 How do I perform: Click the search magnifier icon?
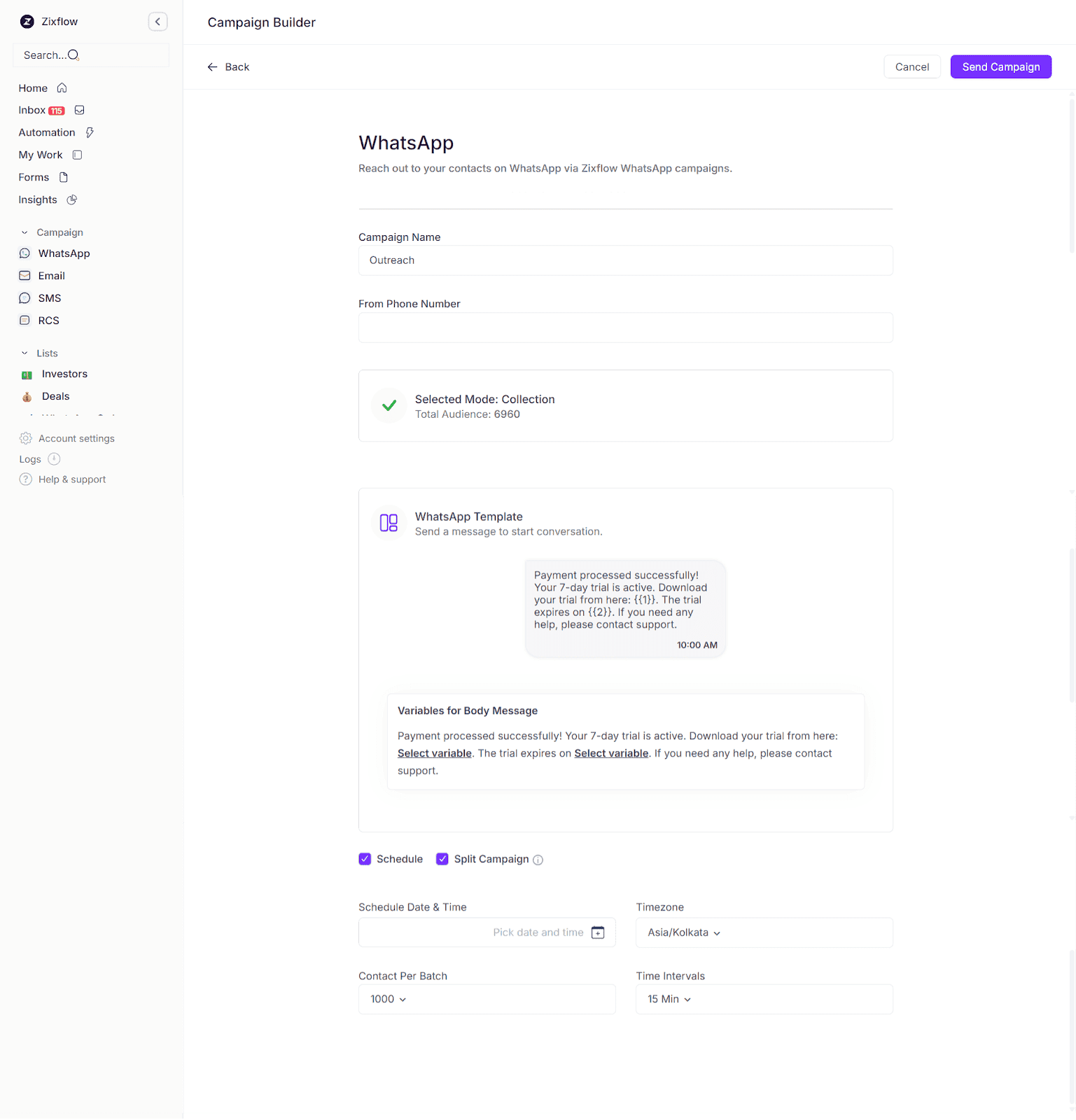[74, 55]
